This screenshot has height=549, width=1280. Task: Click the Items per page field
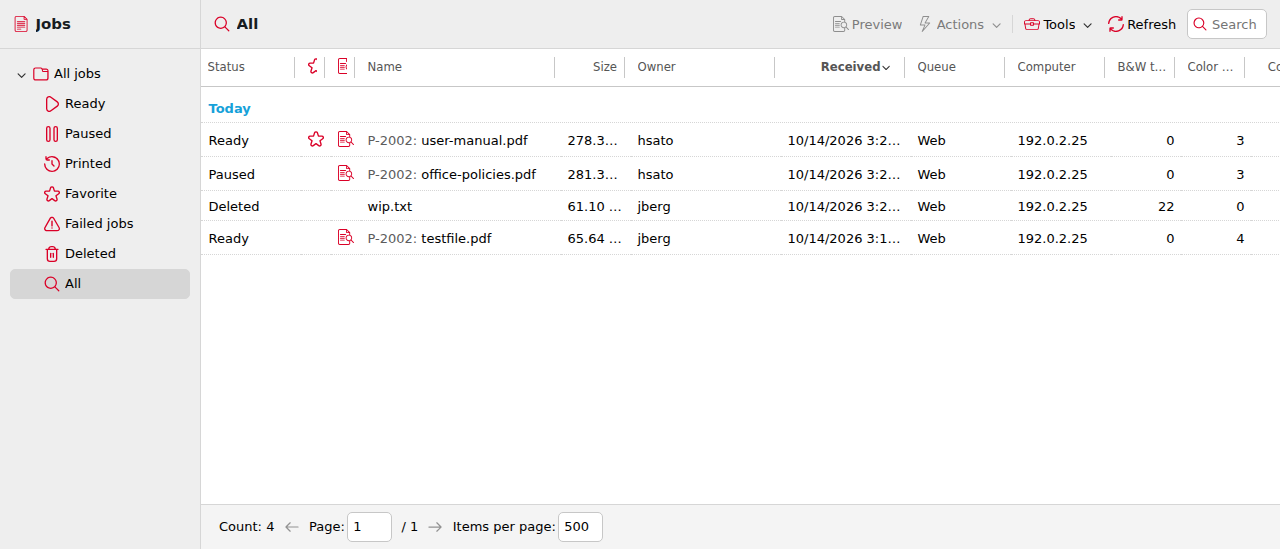580,527
